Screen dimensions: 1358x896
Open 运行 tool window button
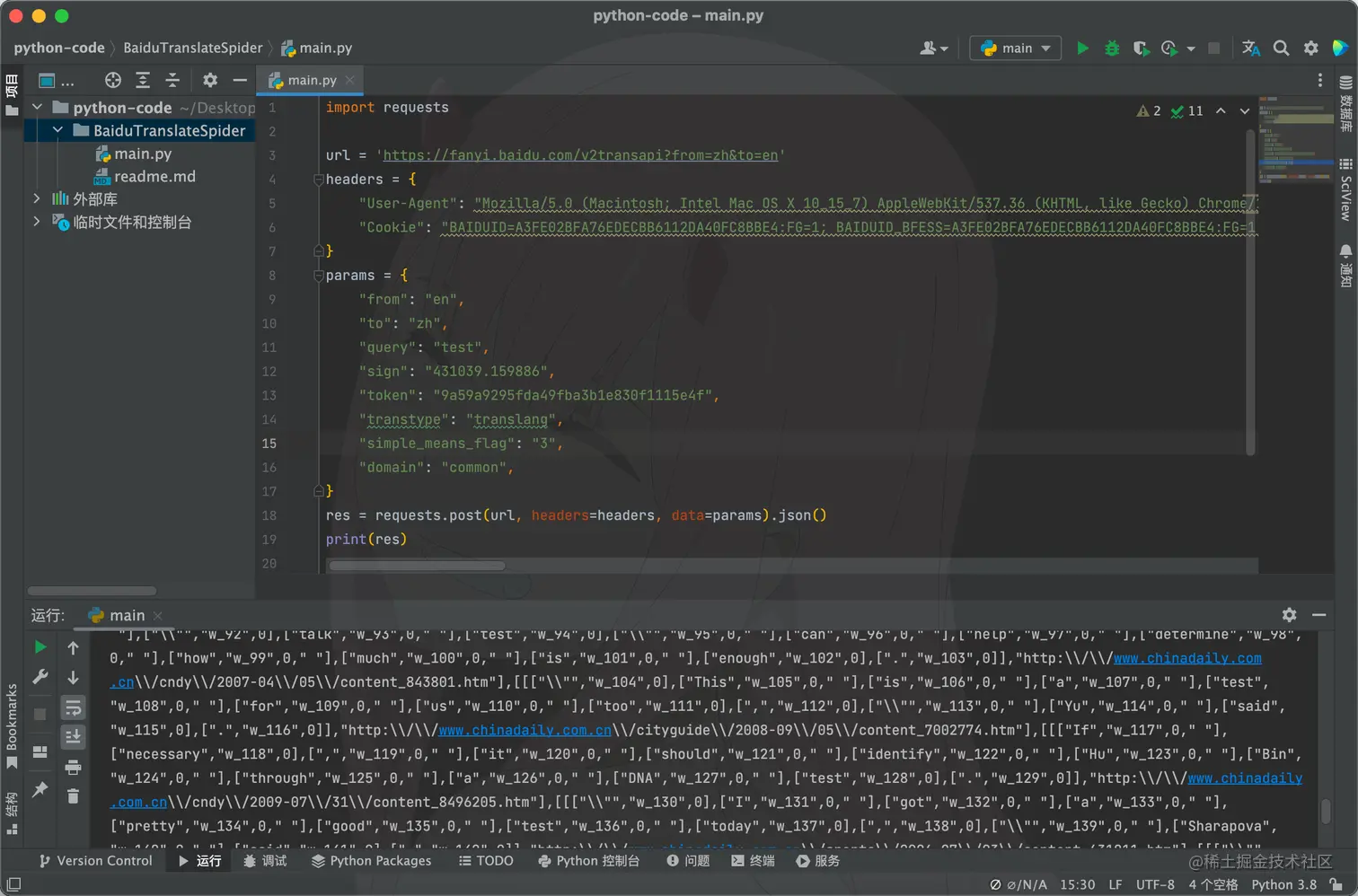pyautogui.click(x=199, y=860)
